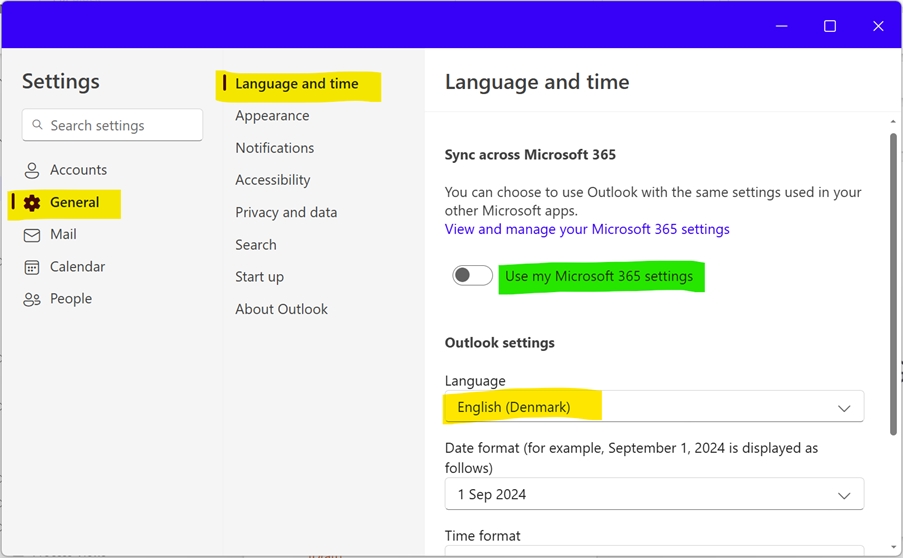Maximize the Settings window
This screenshot has width=903, height=558.
click(x=829, y=26)
